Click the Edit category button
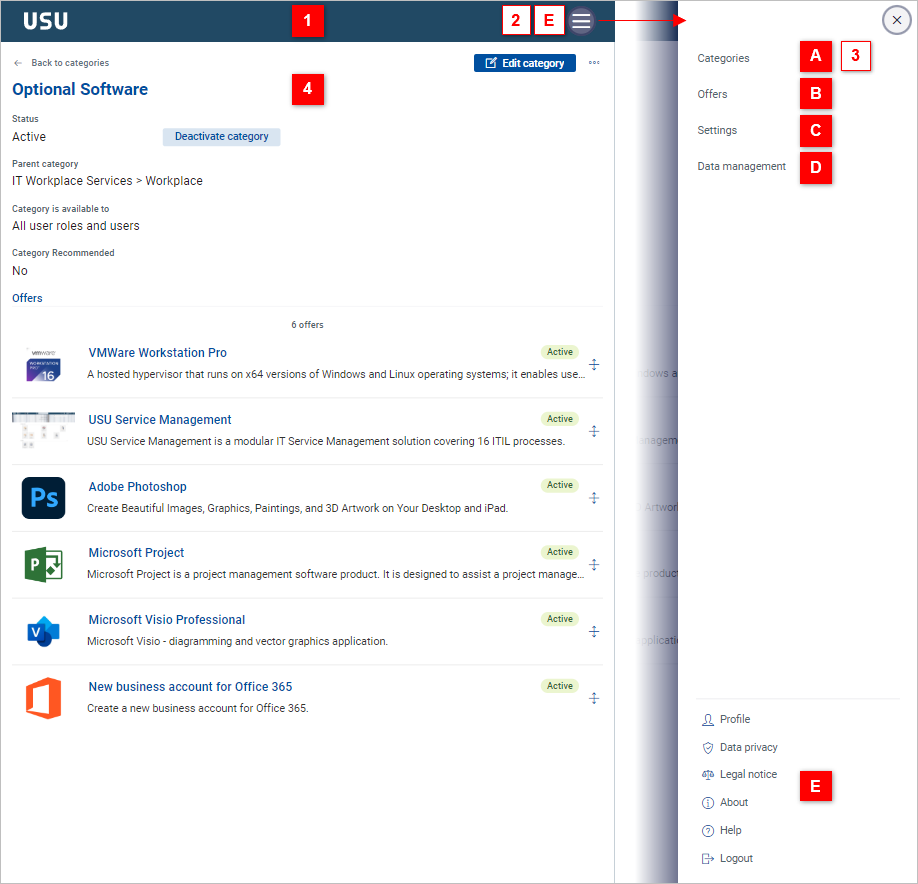Screen dimensions: 918x884 (x=525, y=62)
